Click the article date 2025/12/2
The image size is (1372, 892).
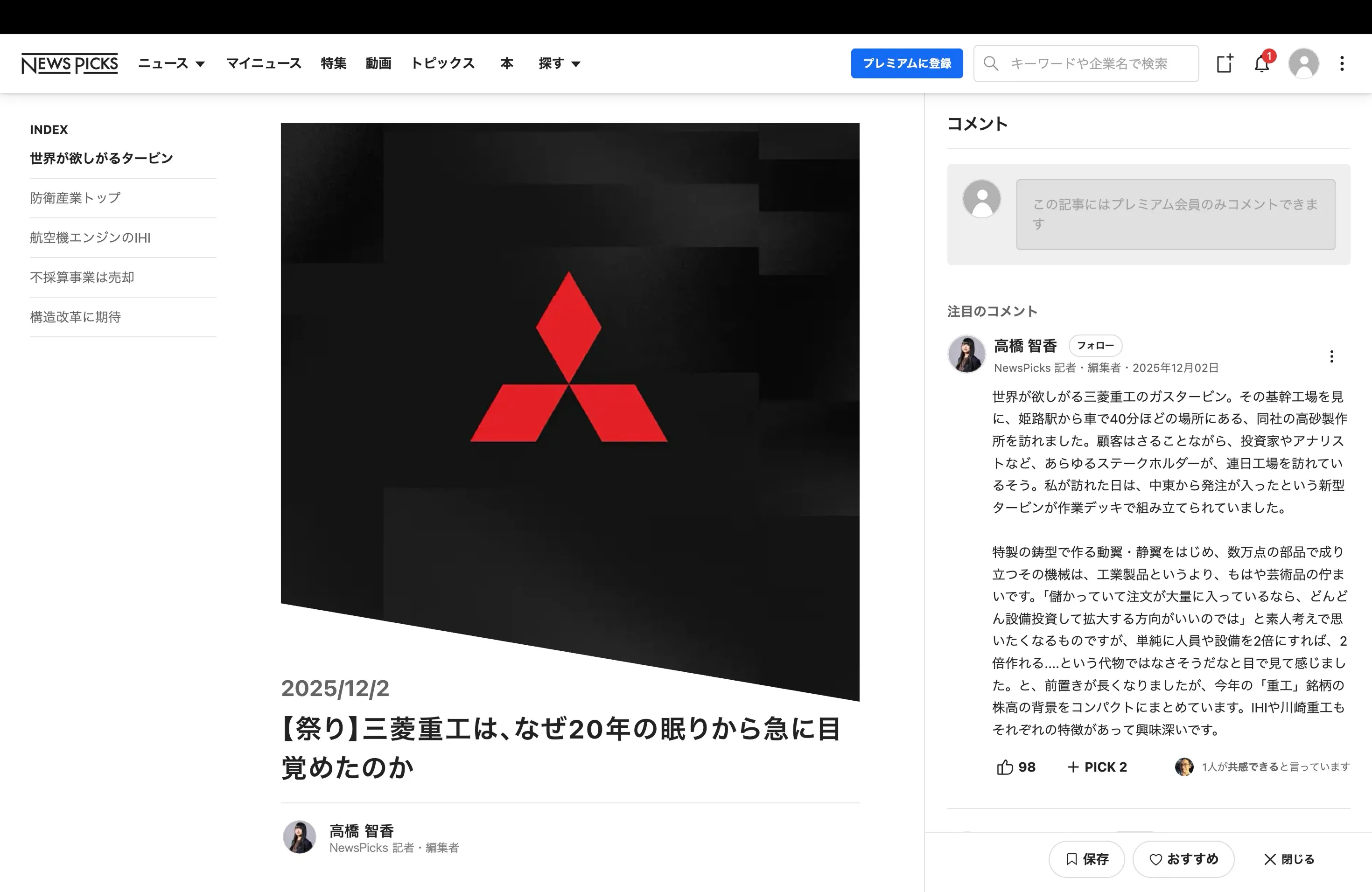tap(335, 688)
